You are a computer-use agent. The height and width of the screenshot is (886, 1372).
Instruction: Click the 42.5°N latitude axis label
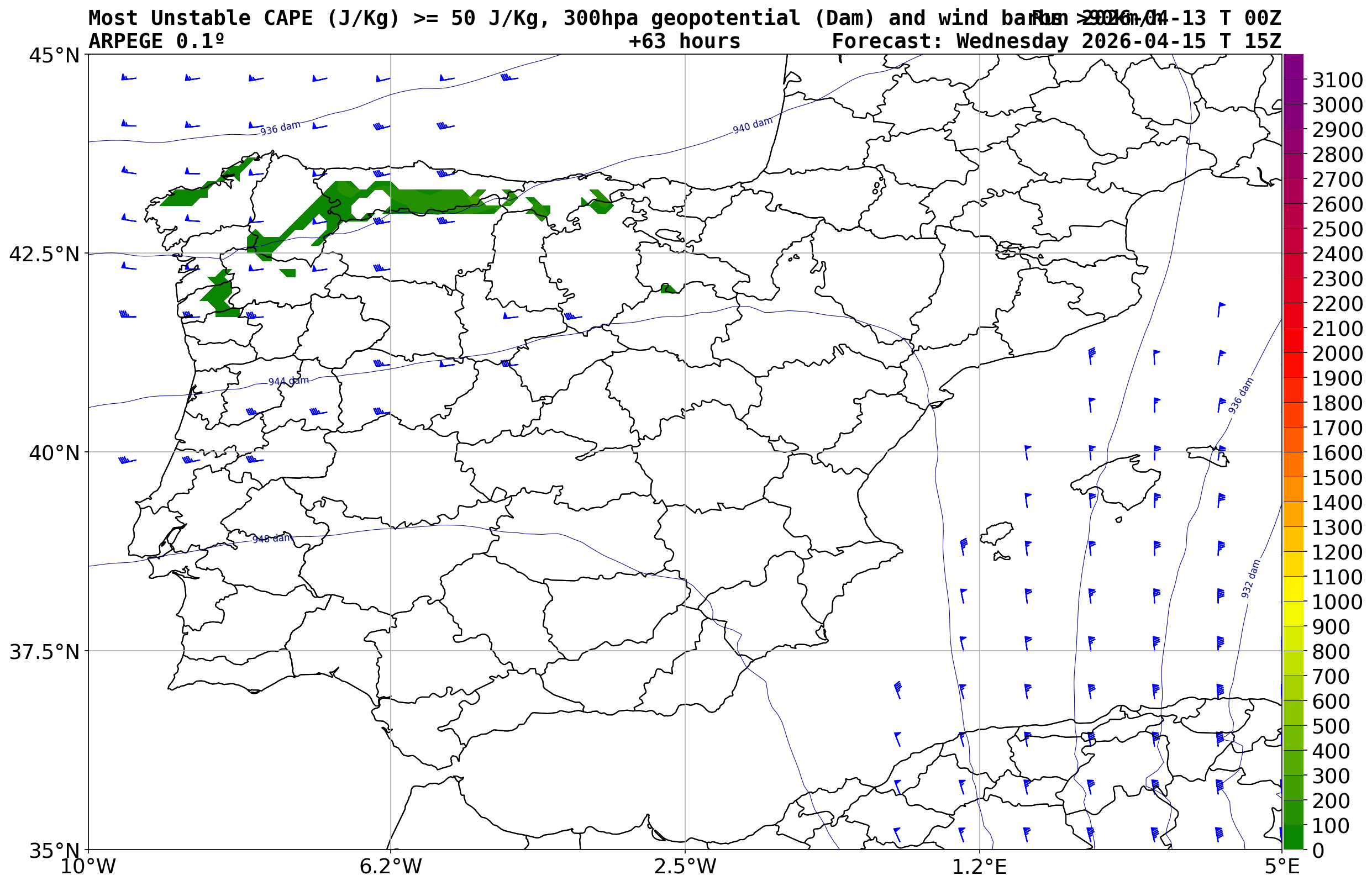[44, 254]
